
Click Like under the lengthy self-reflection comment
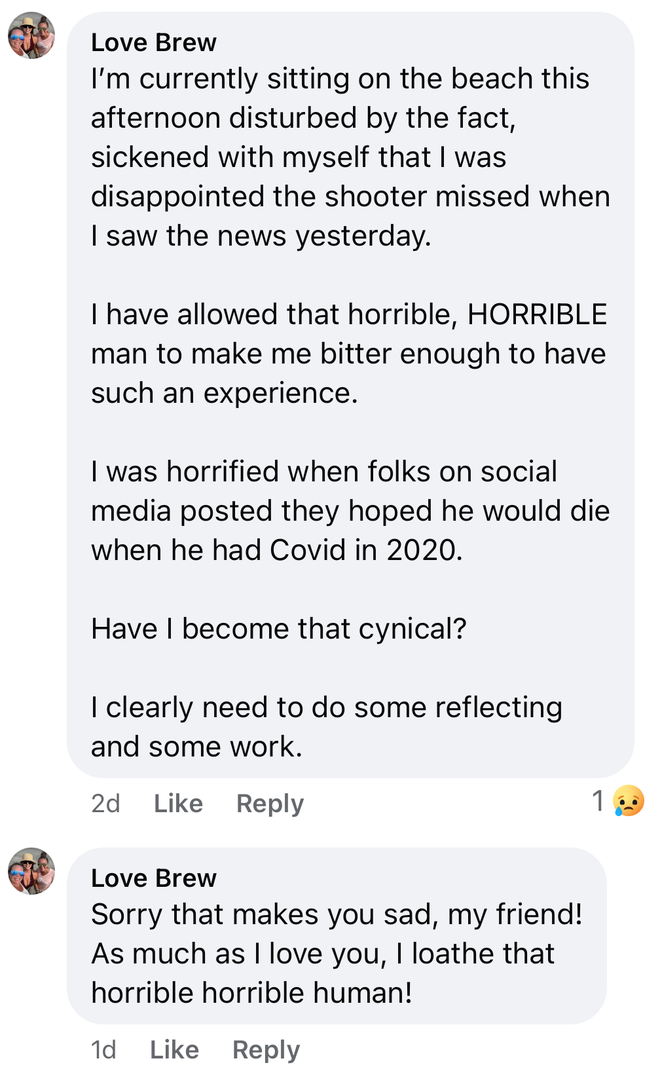tap(177, 802)
